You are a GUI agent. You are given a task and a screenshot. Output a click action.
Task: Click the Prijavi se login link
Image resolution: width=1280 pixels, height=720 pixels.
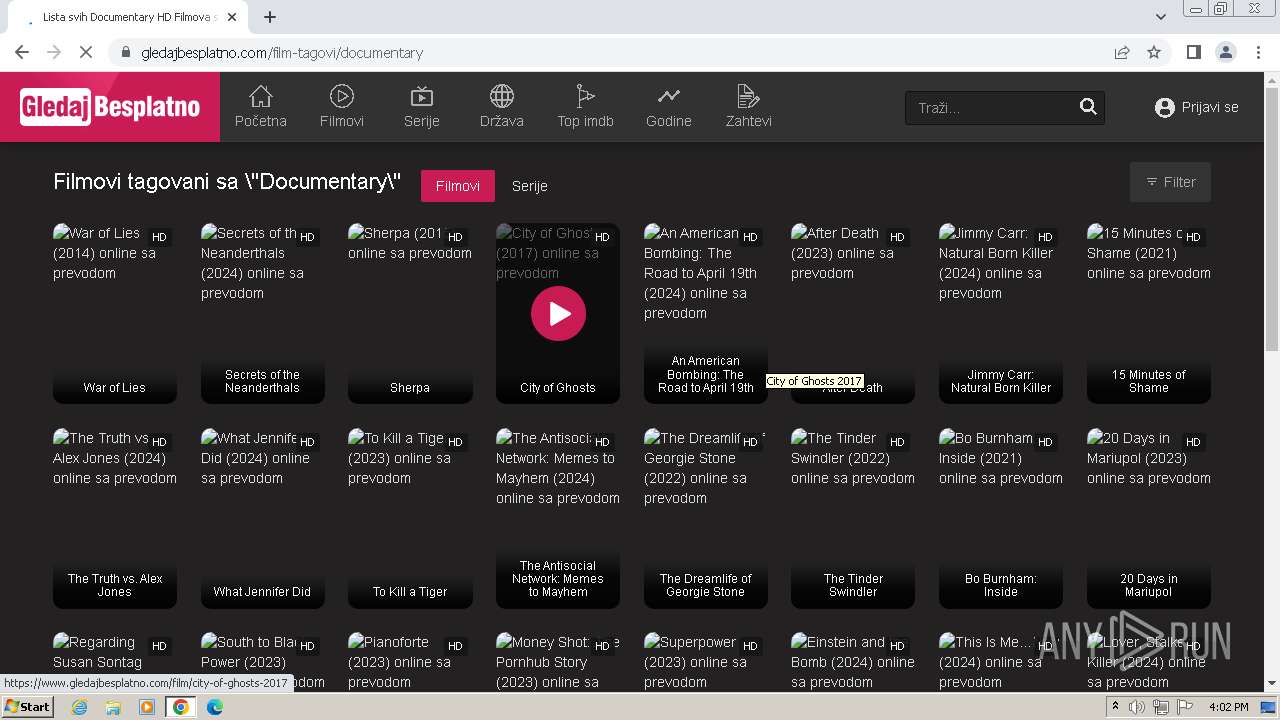tap(1196, 107)
